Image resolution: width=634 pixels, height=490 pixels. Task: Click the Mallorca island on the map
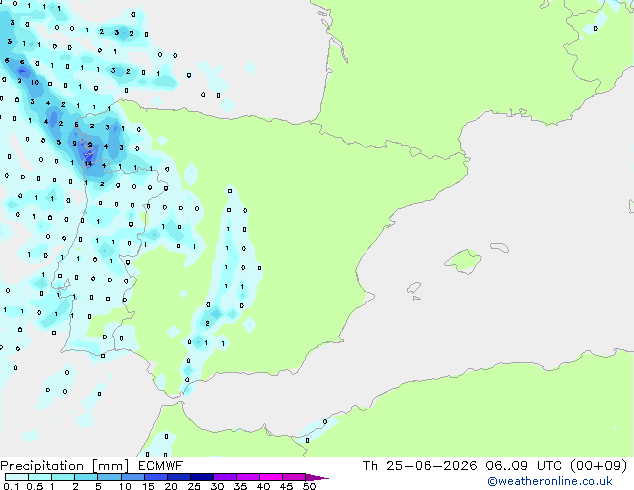coord(464,261)
